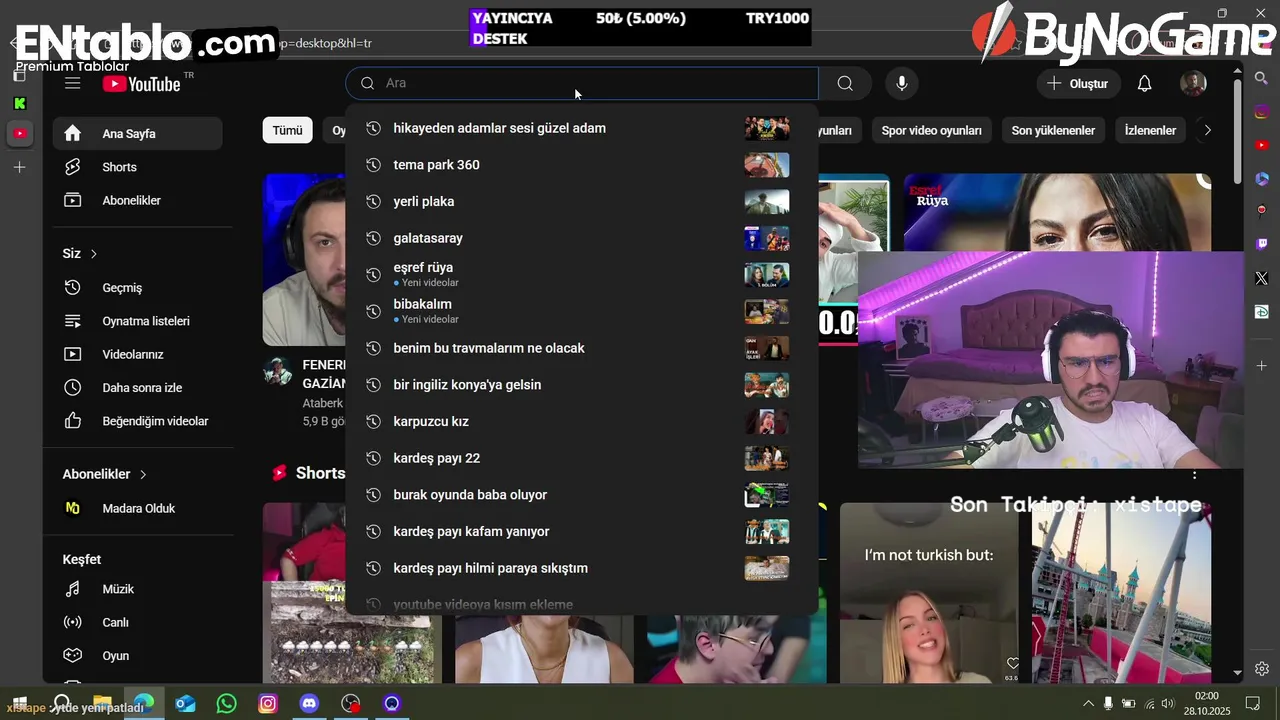The image size is (1280, 720).
Task: Add a new app to browser sidebar
Action: tap(1261, 366)
